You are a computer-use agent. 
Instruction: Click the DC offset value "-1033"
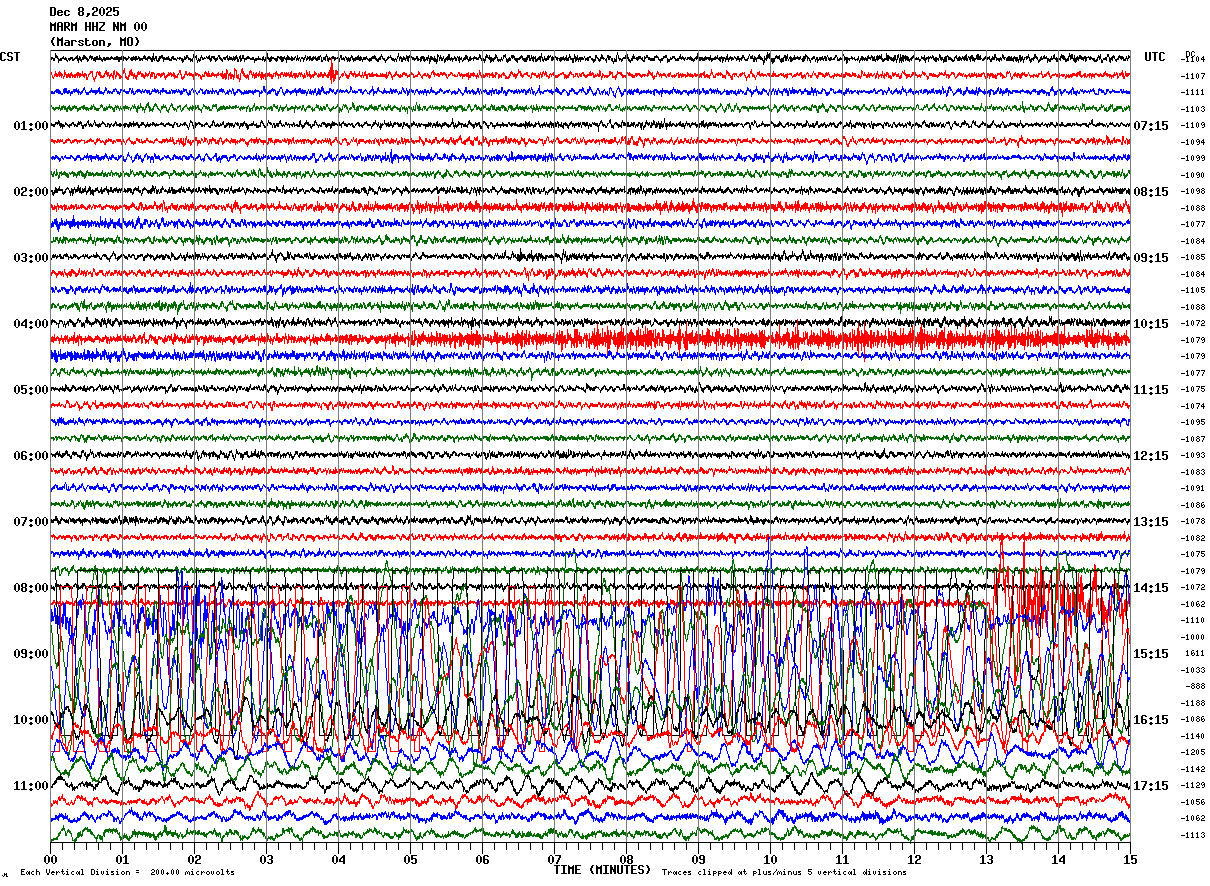pyautogui.click(x=1193, y=670)
